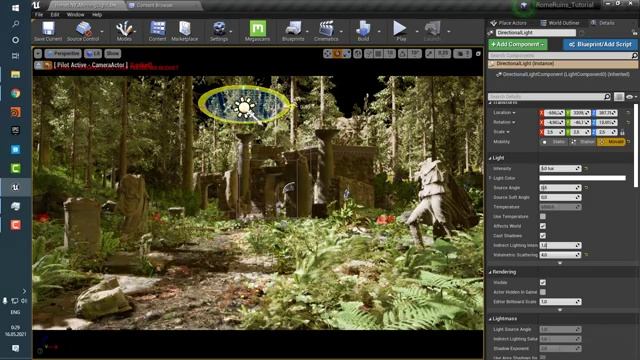The image size is (640, 360).
Task: Open the Location dropdown arrow
Action: [514, 113]
